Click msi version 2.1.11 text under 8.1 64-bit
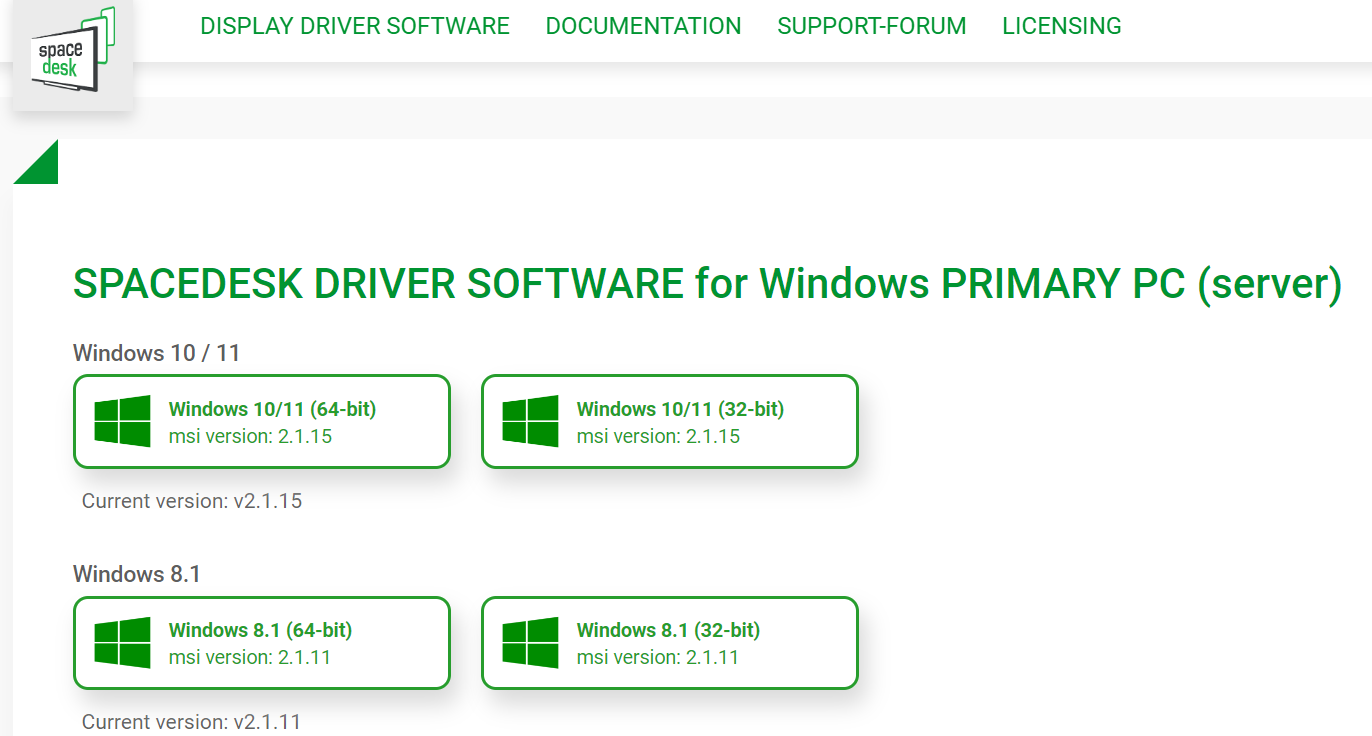The height and width of the screenshot is (736, 1372). click(250, 657)
